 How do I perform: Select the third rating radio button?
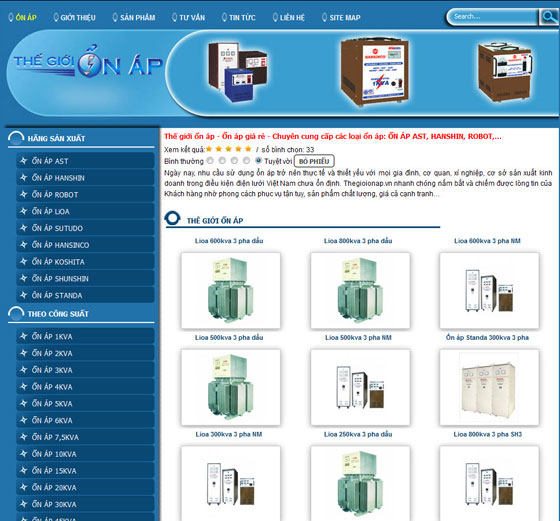point(234,161)
